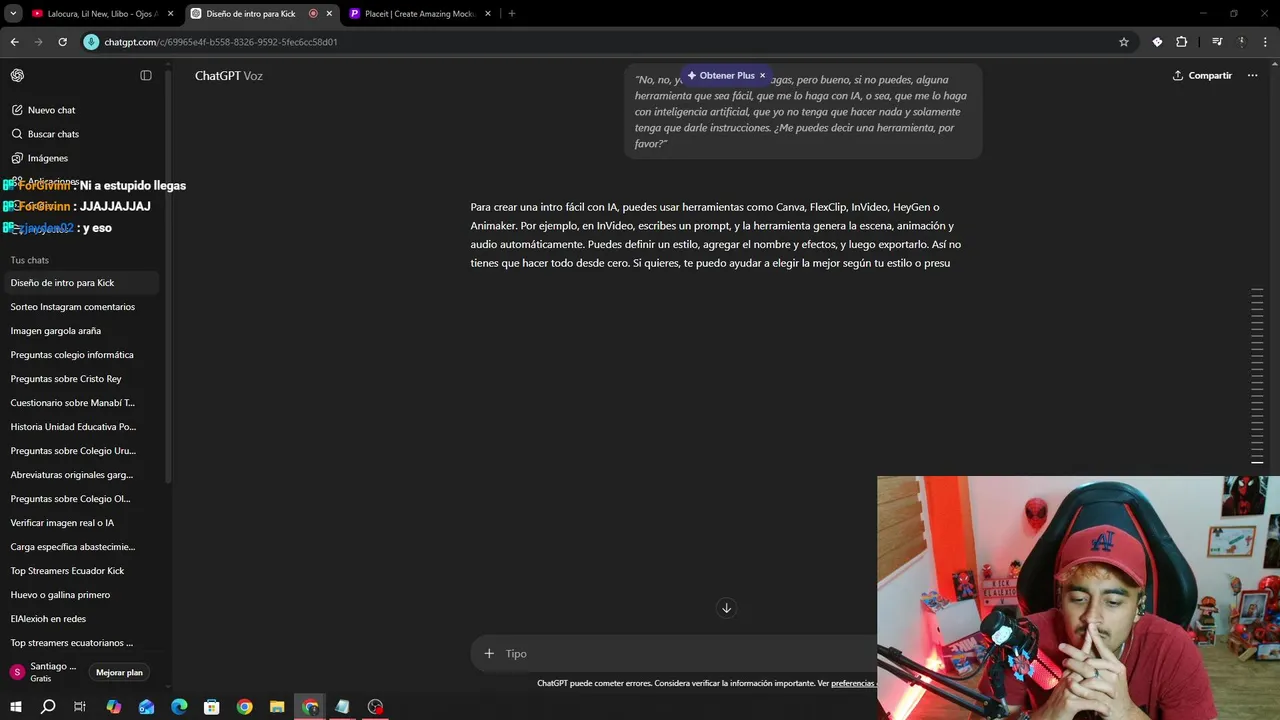
Task: Open a new browser tab
Action: [x=512, y=14]
